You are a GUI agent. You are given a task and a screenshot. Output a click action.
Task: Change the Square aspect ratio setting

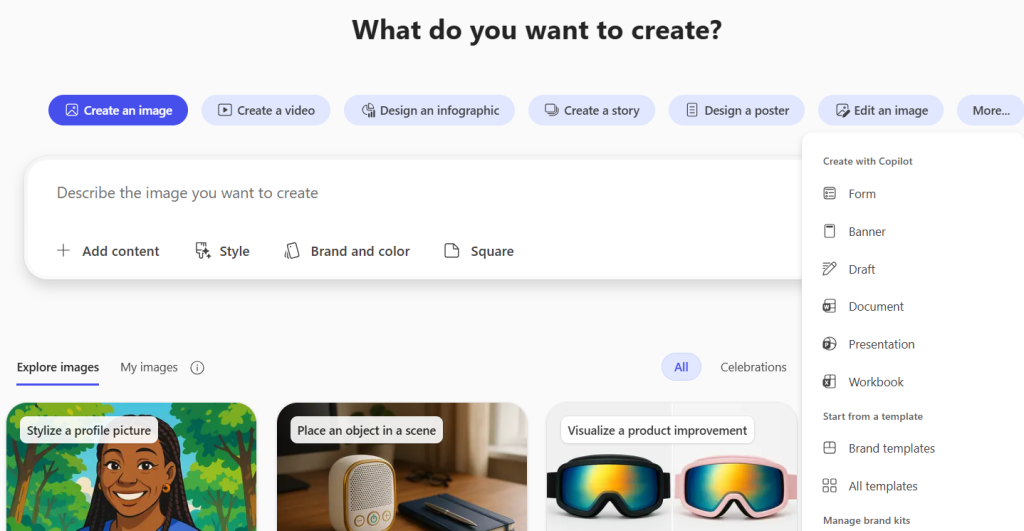[x=479, y=251]
